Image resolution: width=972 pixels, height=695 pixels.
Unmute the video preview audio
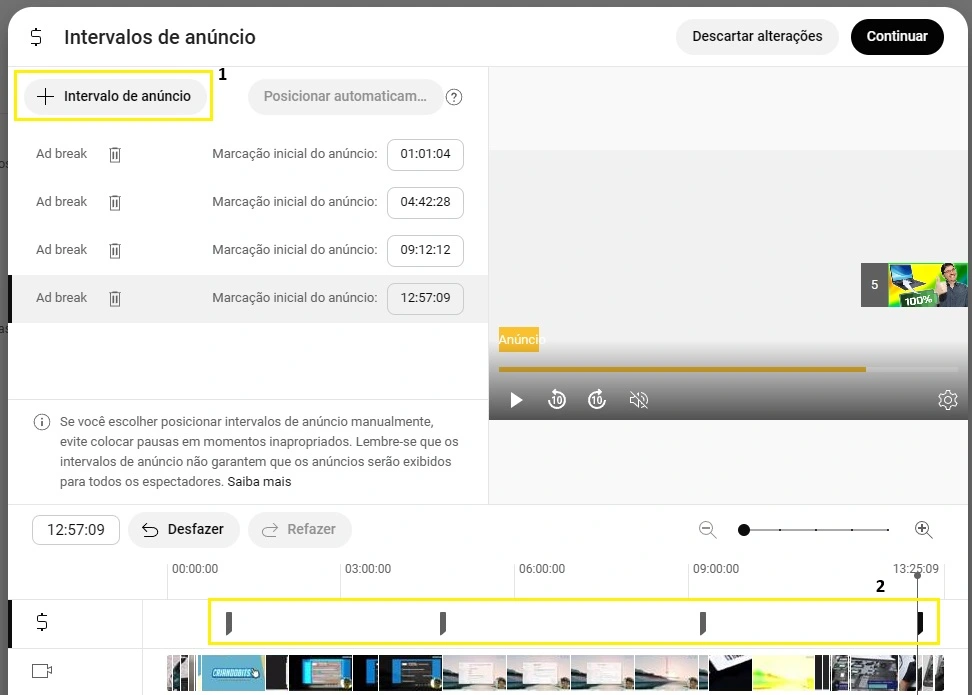pyautogui.click(x=637, y=400)
